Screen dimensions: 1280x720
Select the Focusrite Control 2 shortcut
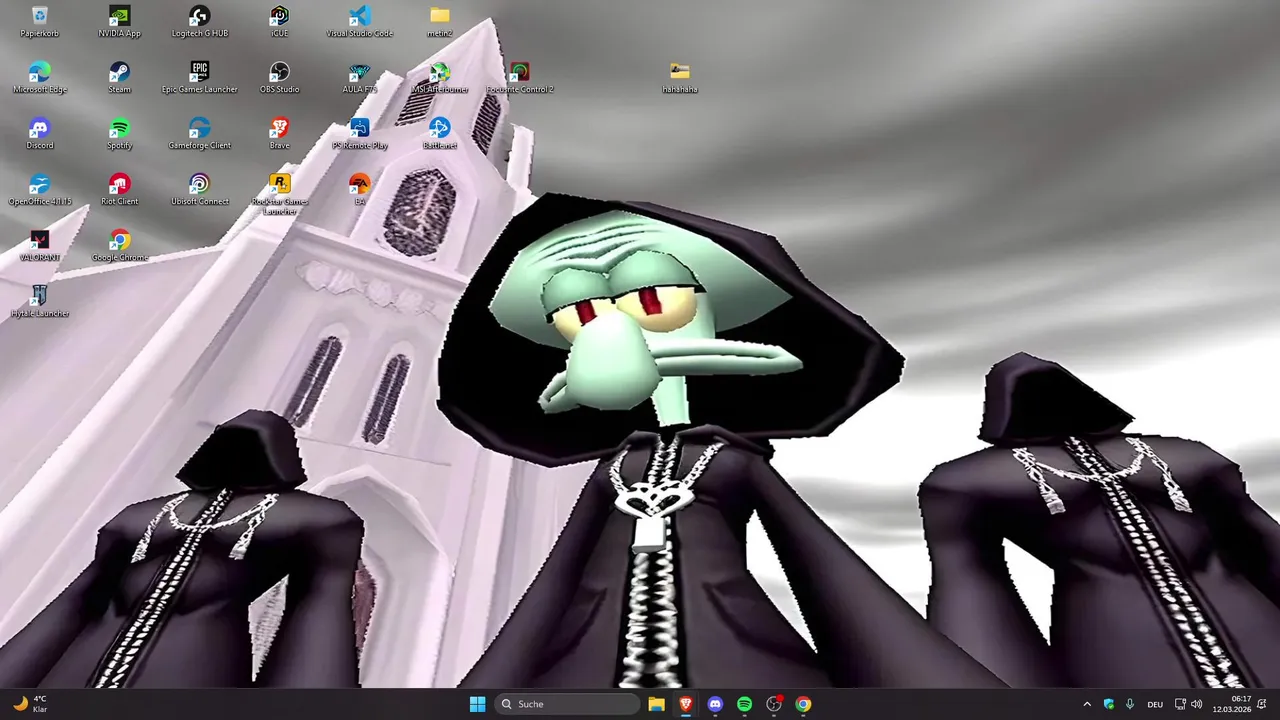pyautogui.click(x=519, y=78)
